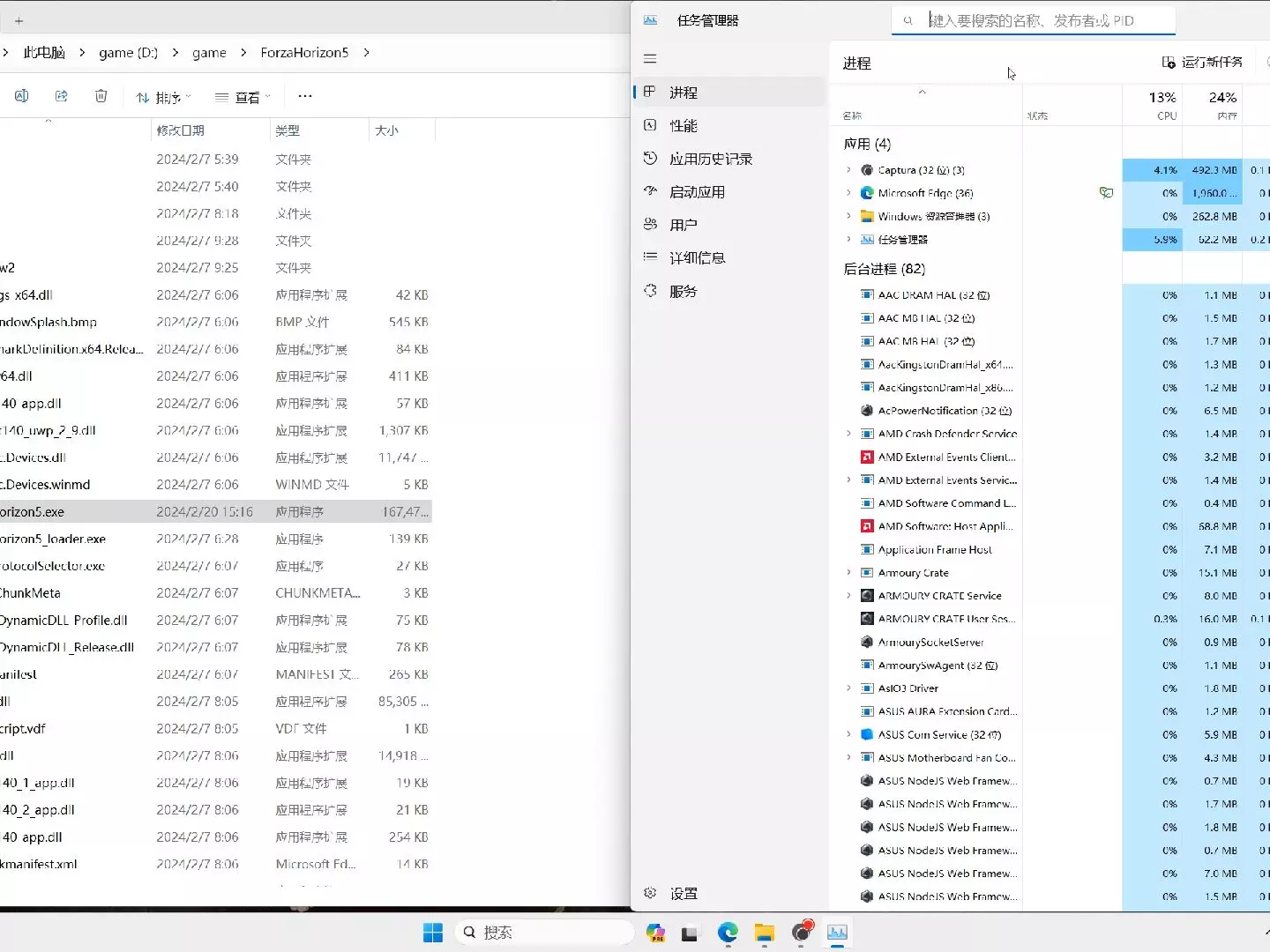Viewport: 1270px width, 952px height.
Task: Click the taskbar 搜索 box
Action: 545,933
